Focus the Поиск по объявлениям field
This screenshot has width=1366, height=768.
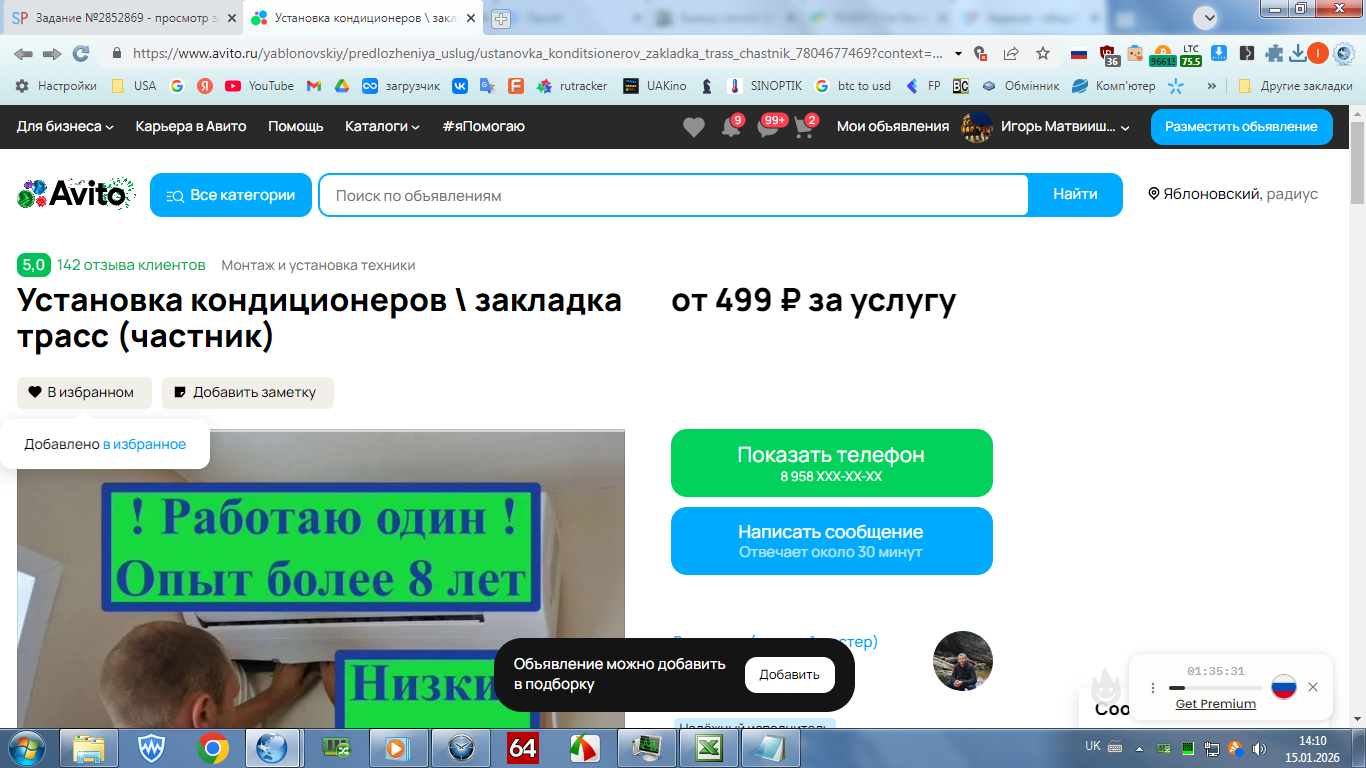point(674,195)
